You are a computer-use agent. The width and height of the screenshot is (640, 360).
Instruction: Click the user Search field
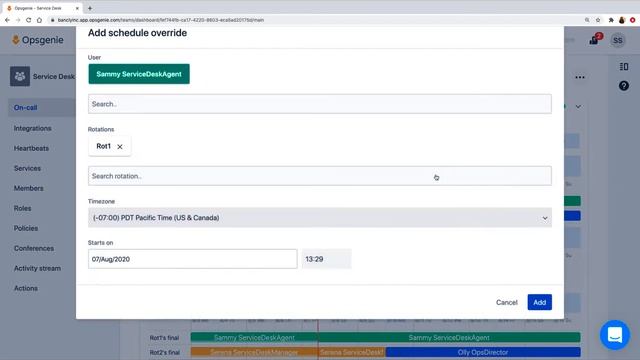tap(320, 104)
